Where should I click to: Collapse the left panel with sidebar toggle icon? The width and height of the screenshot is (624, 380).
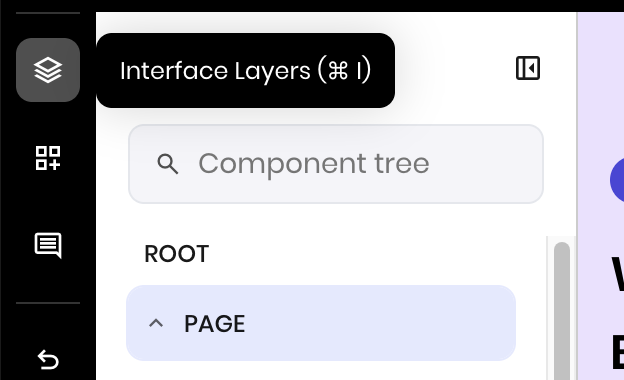[x=528, y=68]
